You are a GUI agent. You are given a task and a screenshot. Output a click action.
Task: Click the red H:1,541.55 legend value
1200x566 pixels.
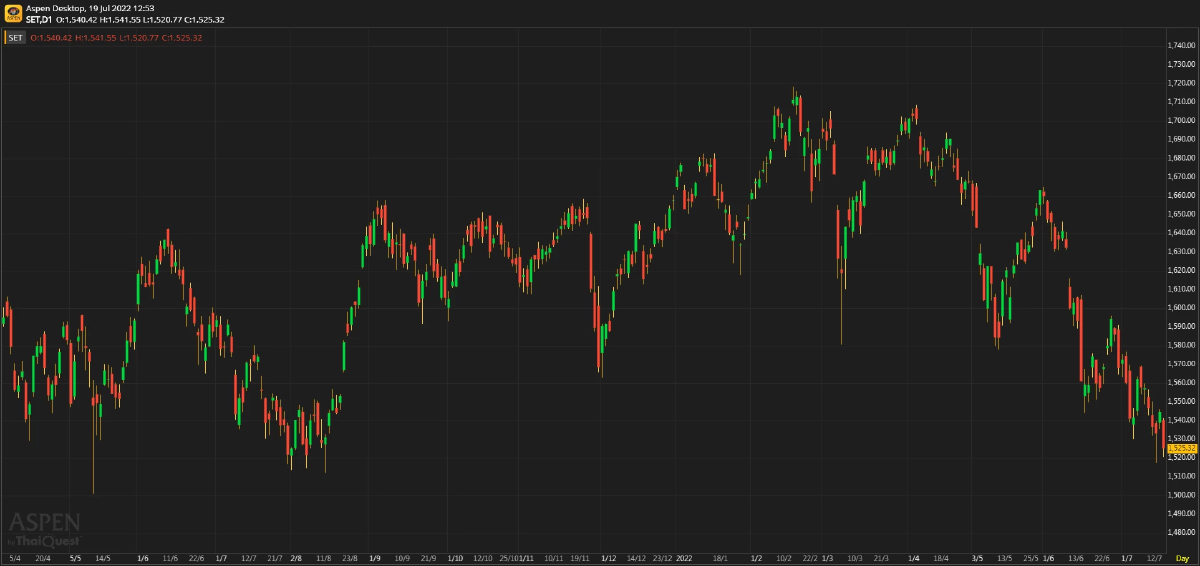(x=96, y=37)
